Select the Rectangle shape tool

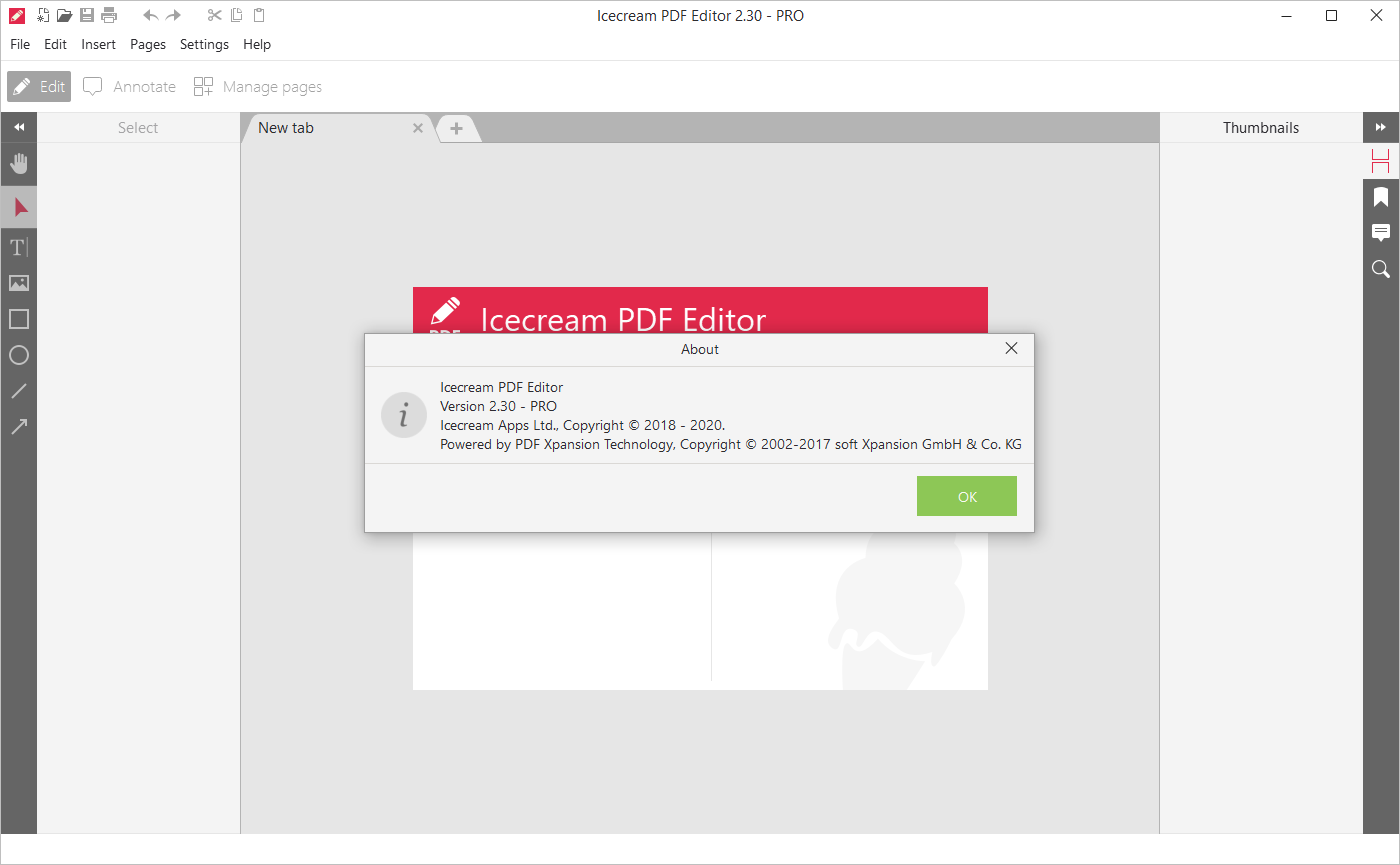19,319
